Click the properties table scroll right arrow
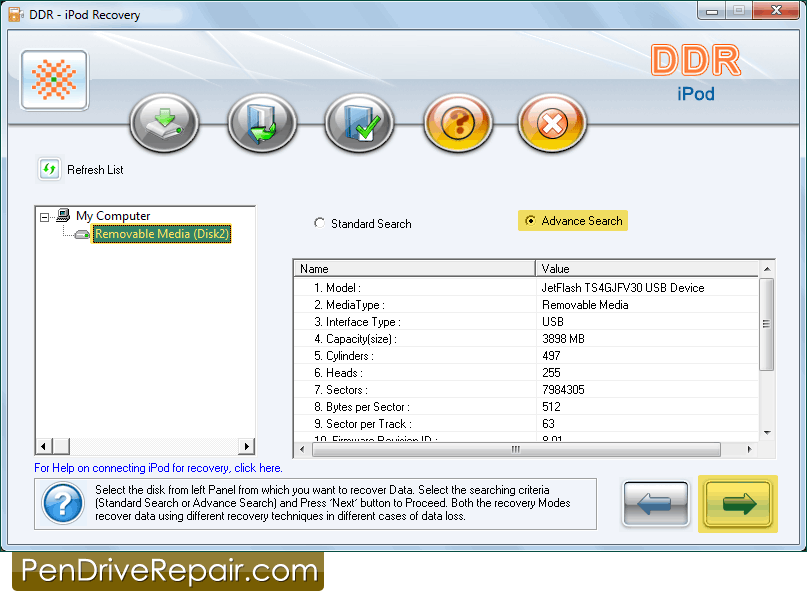This screenshot has height=591, width=807. pyautogui.click(x=749, y=449)
